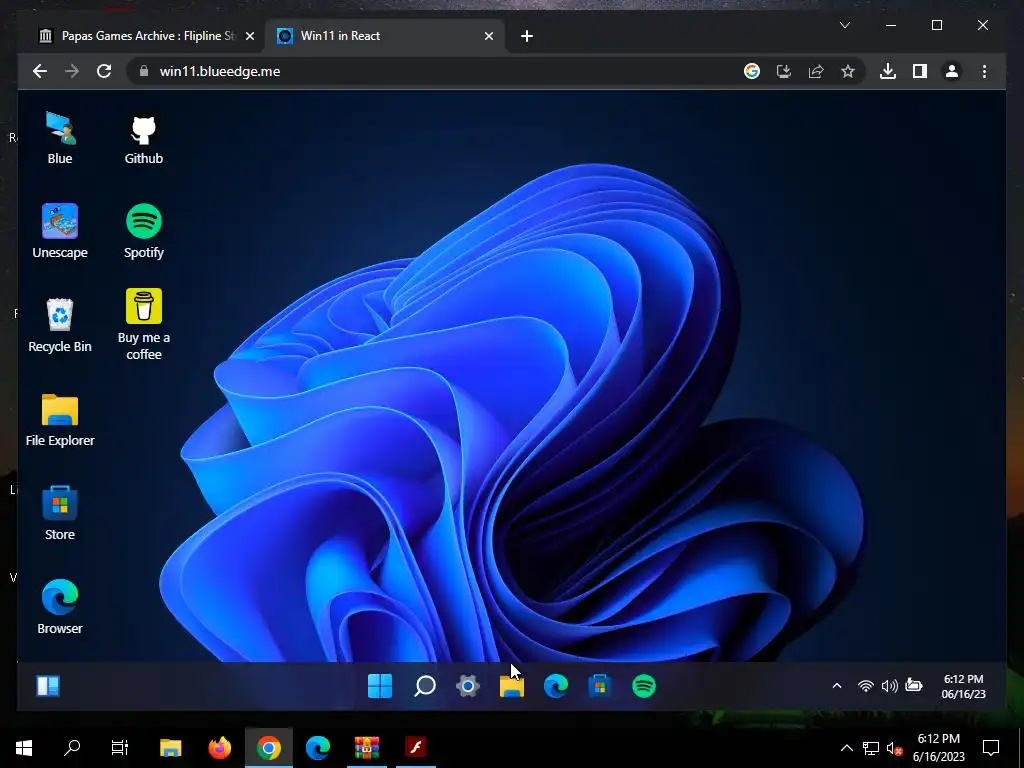Click the Win11 wifi tray icon
1024x768 pixels.
pos(865,686)
